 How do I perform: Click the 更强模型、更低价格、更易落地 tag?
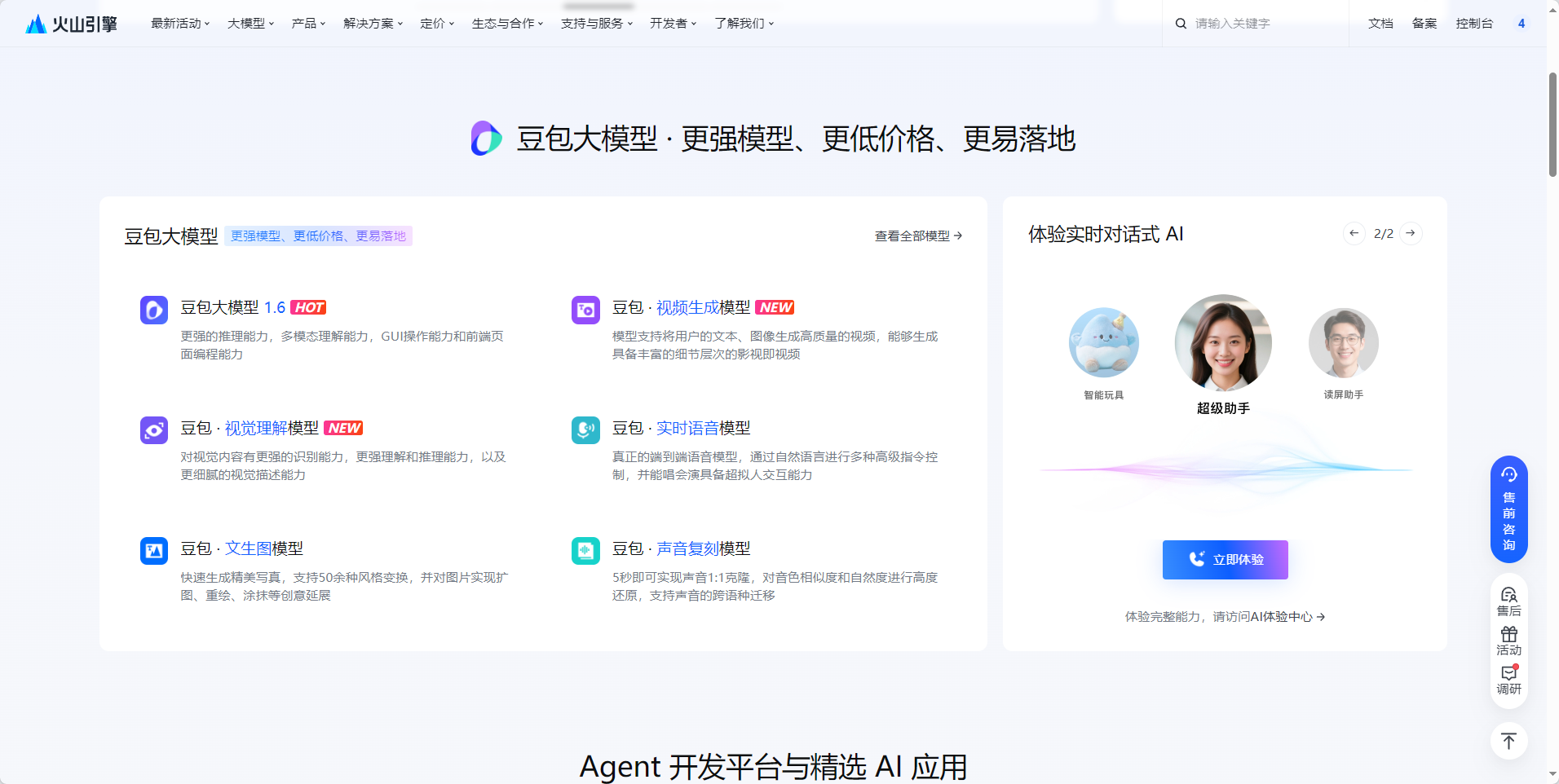coord(318,236)
